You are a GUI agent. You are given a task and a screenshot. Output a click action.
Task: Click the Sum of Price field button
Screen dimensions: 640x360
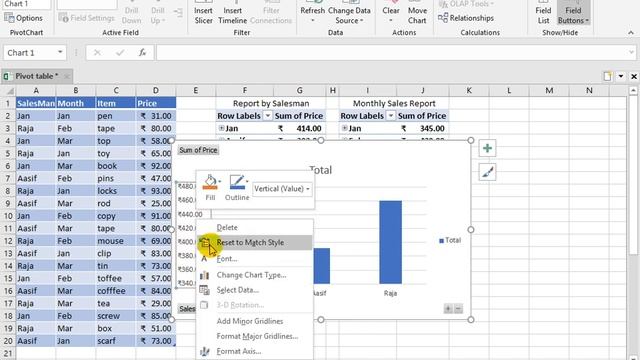(x=198, y=150)
